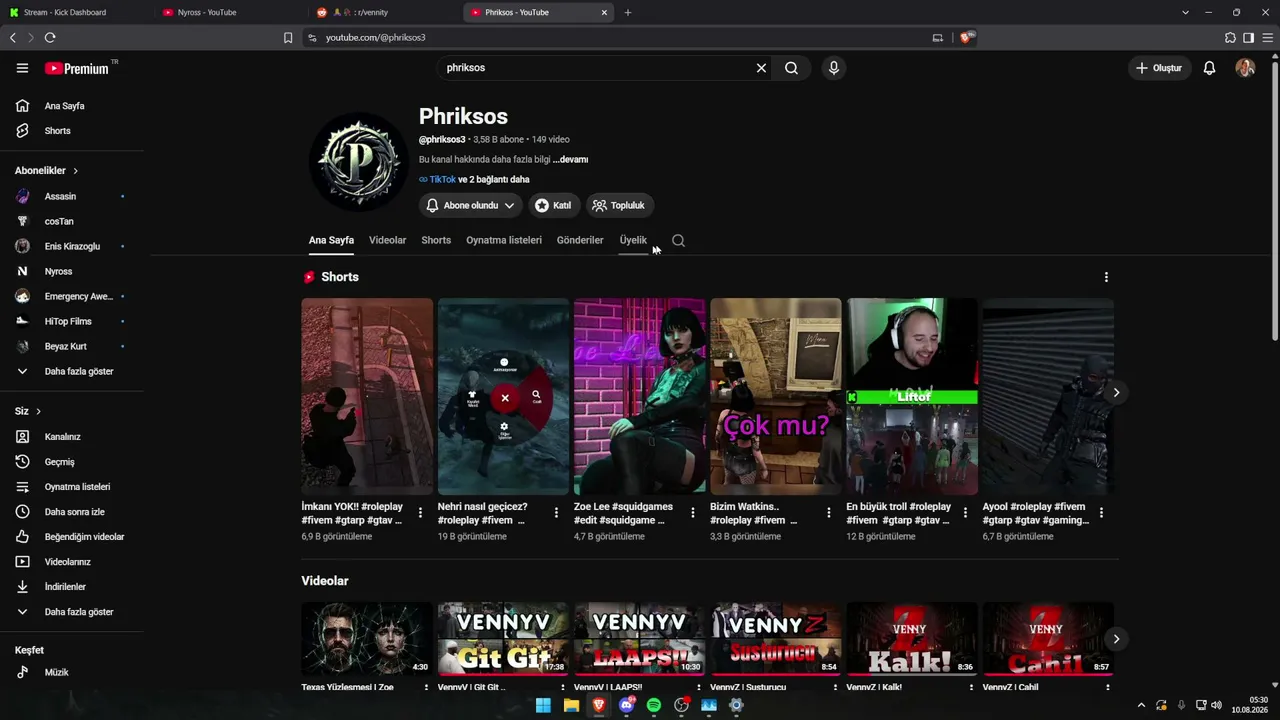Open the account avatar menu
1280x720 pixels.
pyautogui.click(x=1245, y=68)
